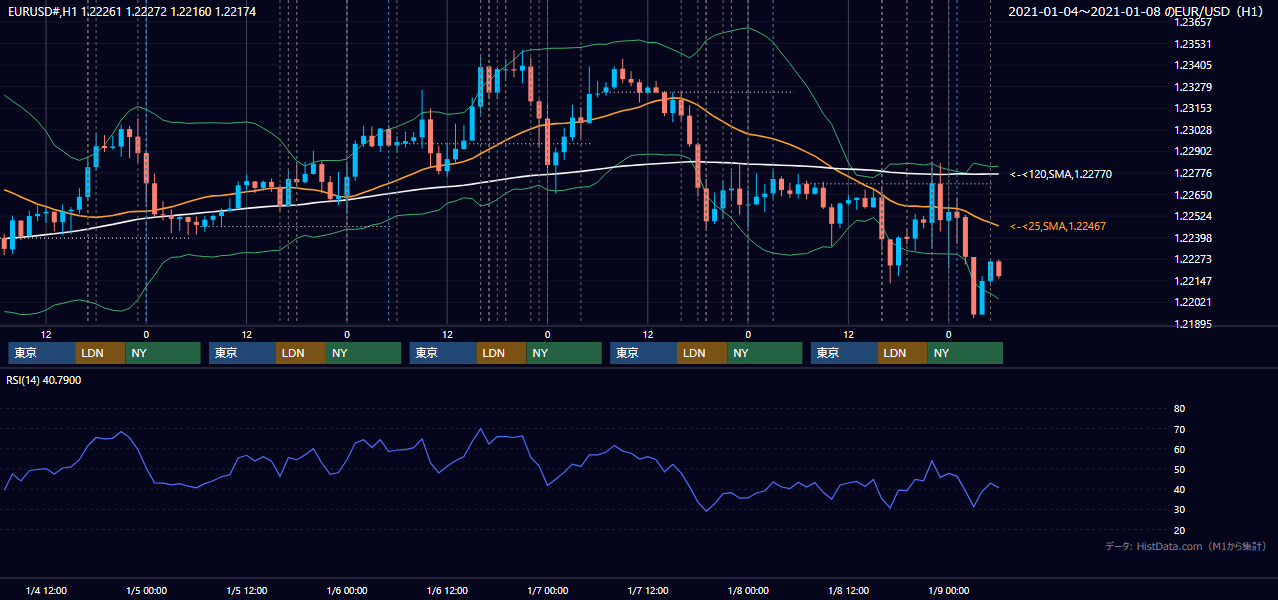Click the rightmost NY session box
This screenshot has width=1278, height=600.
965,353
